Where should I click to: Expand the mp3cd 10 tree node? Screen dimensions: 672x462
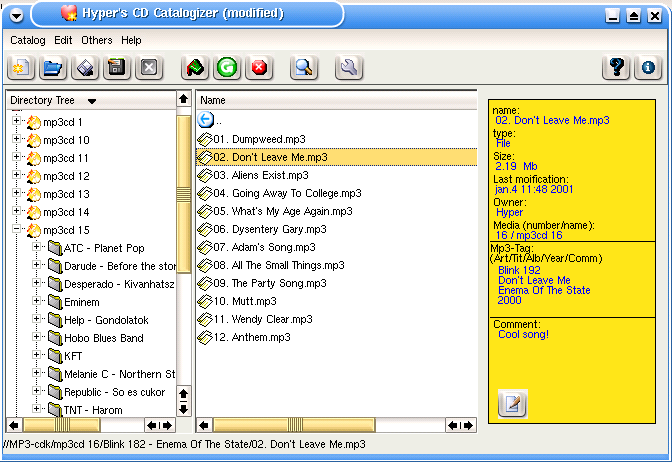click(x=16, y=139)
